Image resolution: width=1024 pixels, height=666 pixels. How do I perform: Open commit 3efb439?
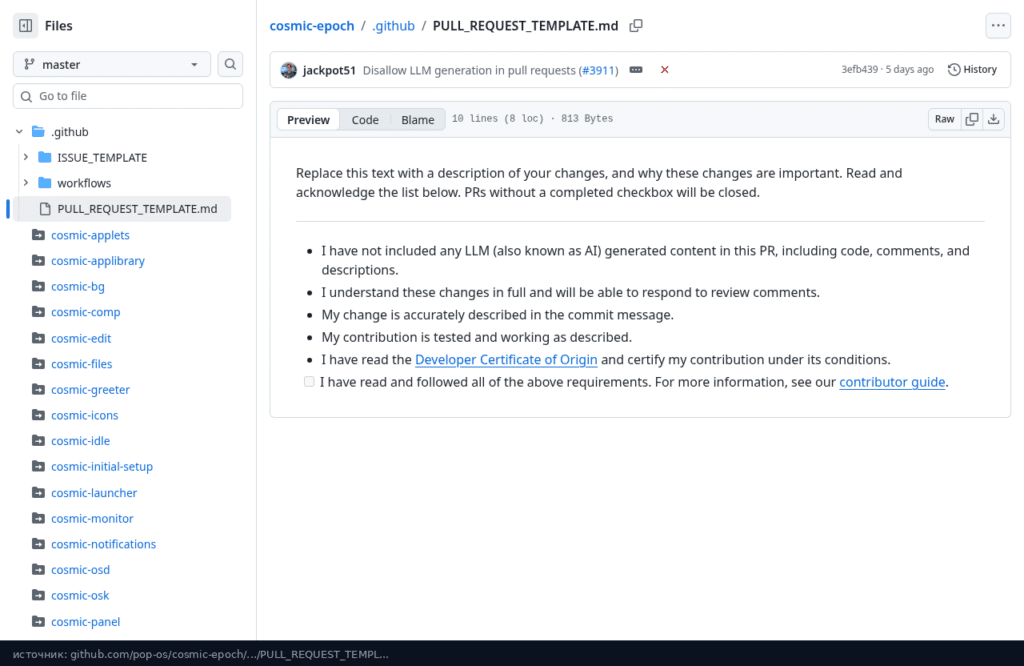859,69
